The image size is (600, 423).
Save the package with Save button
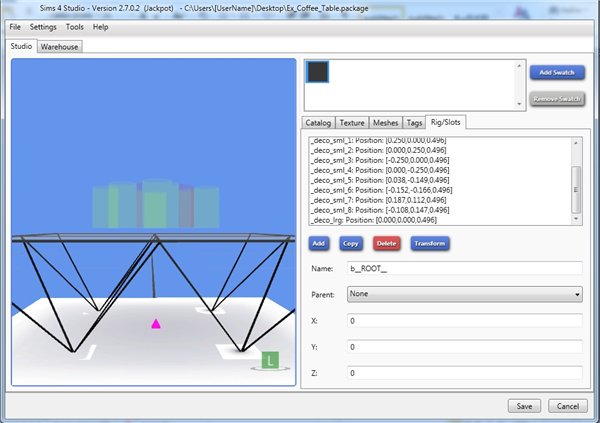tap(525, 406)
